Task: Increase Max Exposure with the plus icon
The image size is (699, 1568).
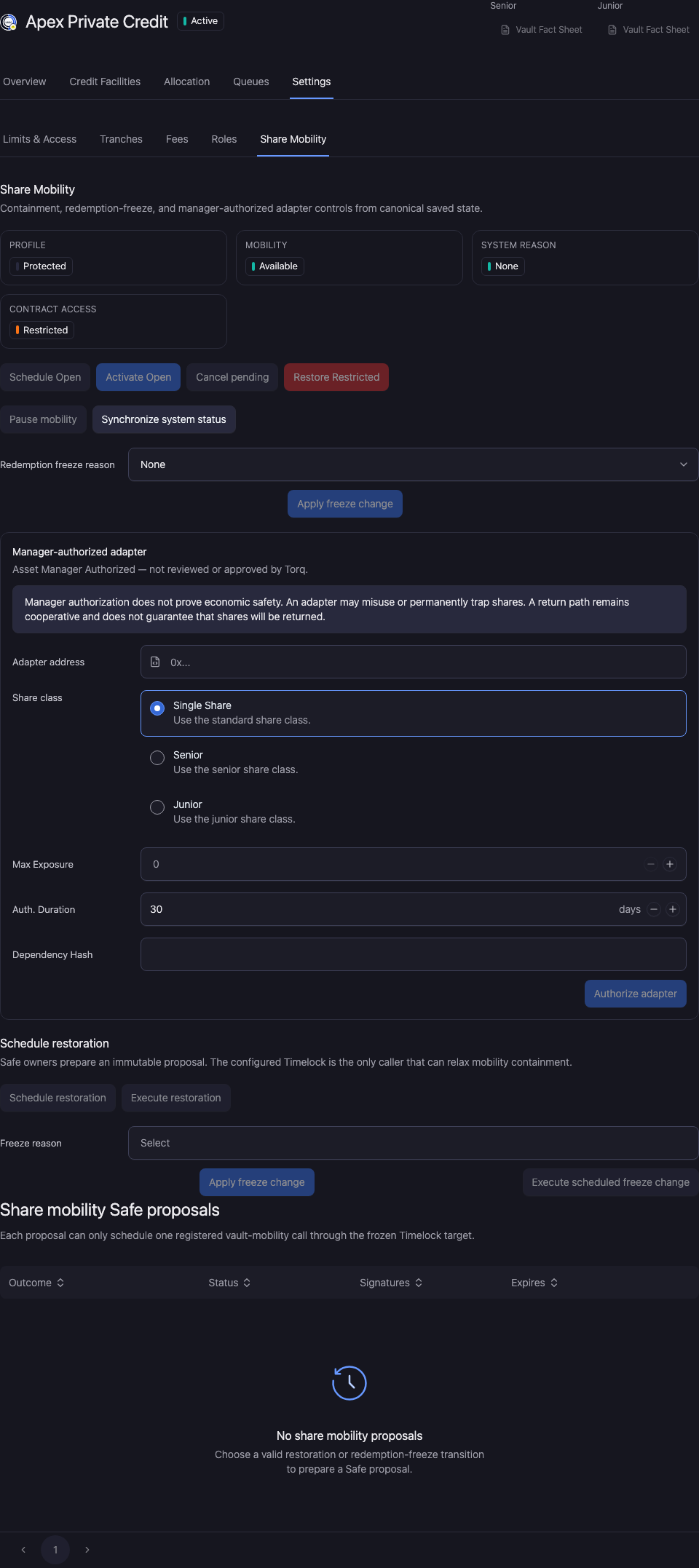Action: [x=670, y=864]
